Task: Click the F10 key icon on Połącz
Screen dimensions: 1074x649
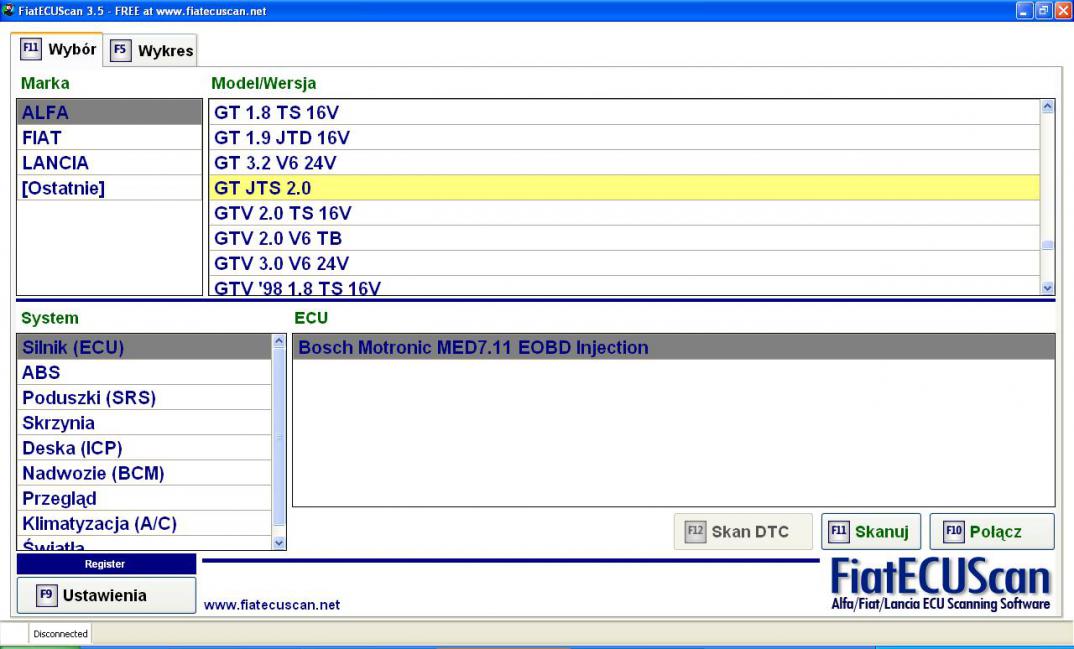Action: click(x=954, y=531)
